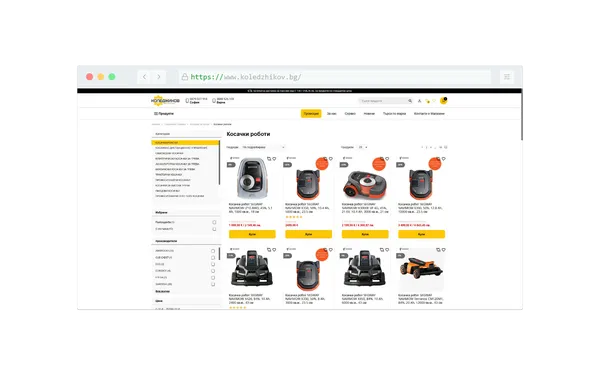Open the products-per-page dropdown showing 25

click(363, 147)
